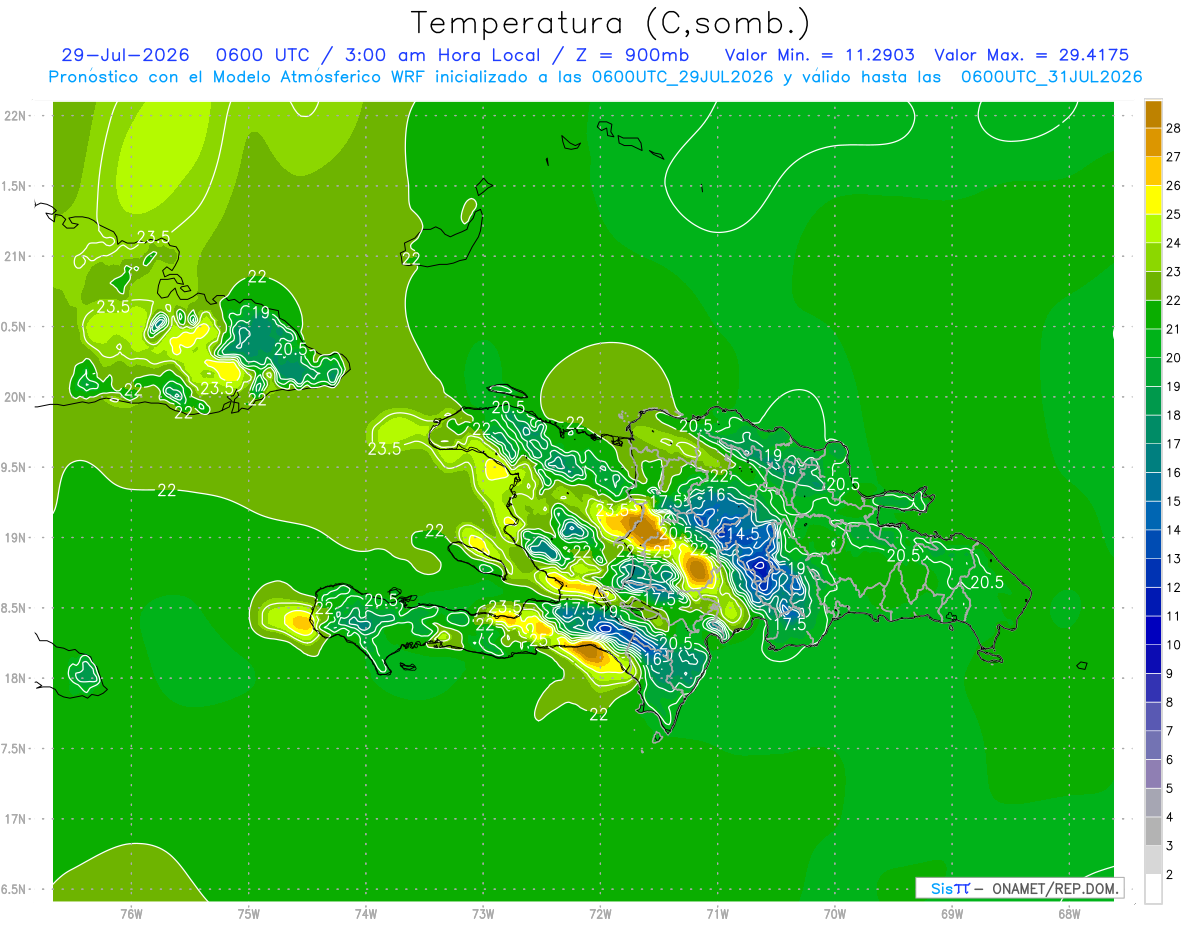
Task: Click the "21" value on the color scale
Action: [1174, 329]
